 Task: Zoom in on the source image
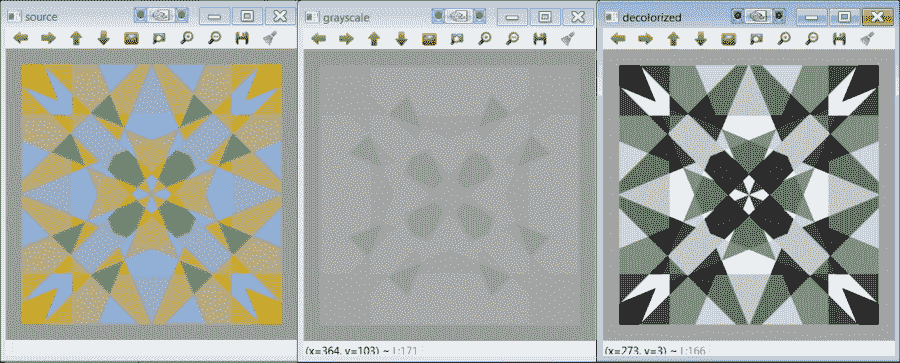(187, 38)
